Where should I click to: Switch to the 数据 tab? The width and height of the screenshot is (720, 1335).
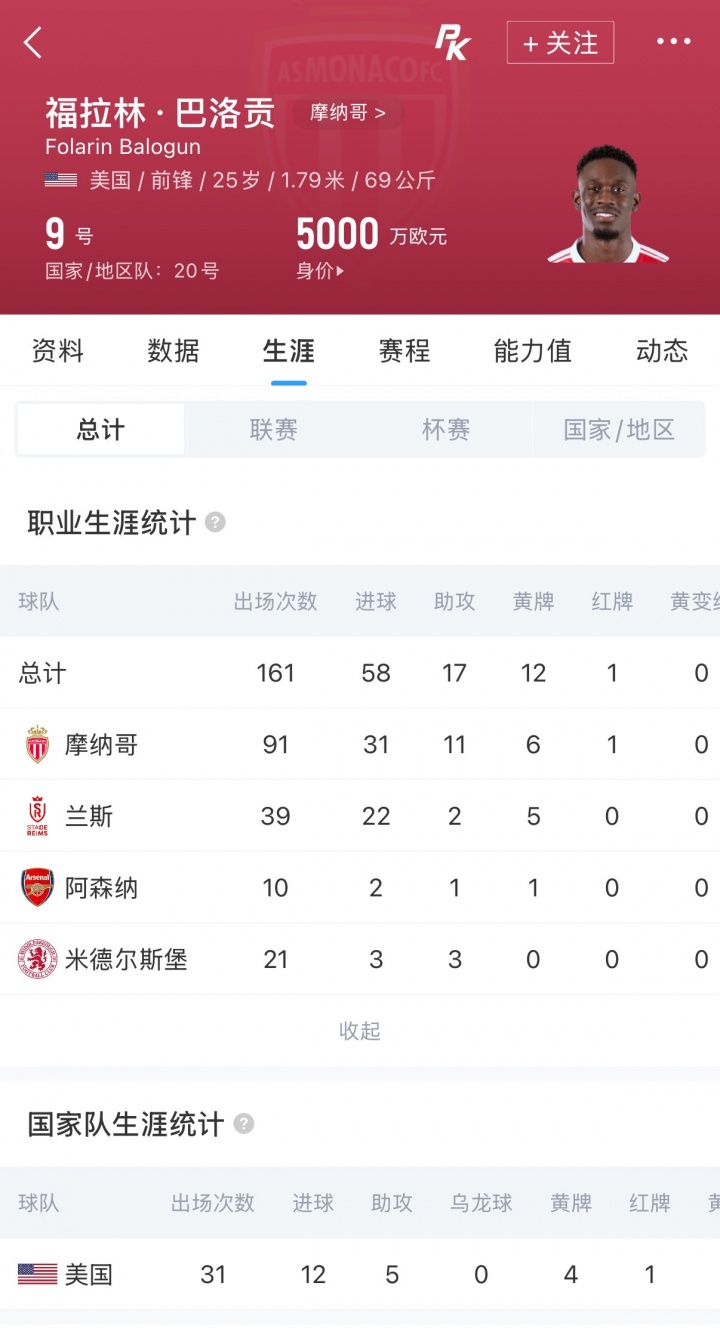point(173,351)
